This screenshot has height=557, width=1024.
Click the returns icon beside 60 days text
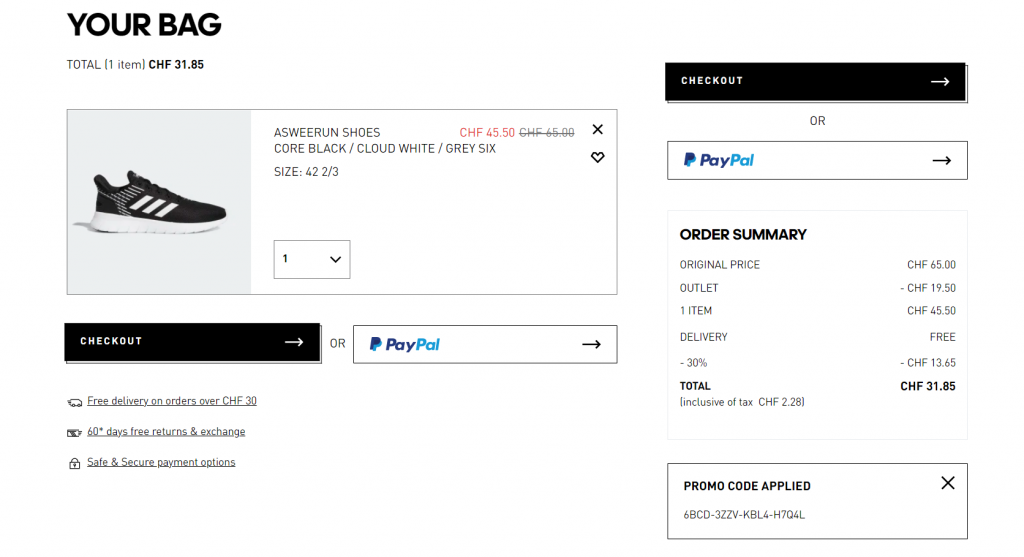pos(74,433)
